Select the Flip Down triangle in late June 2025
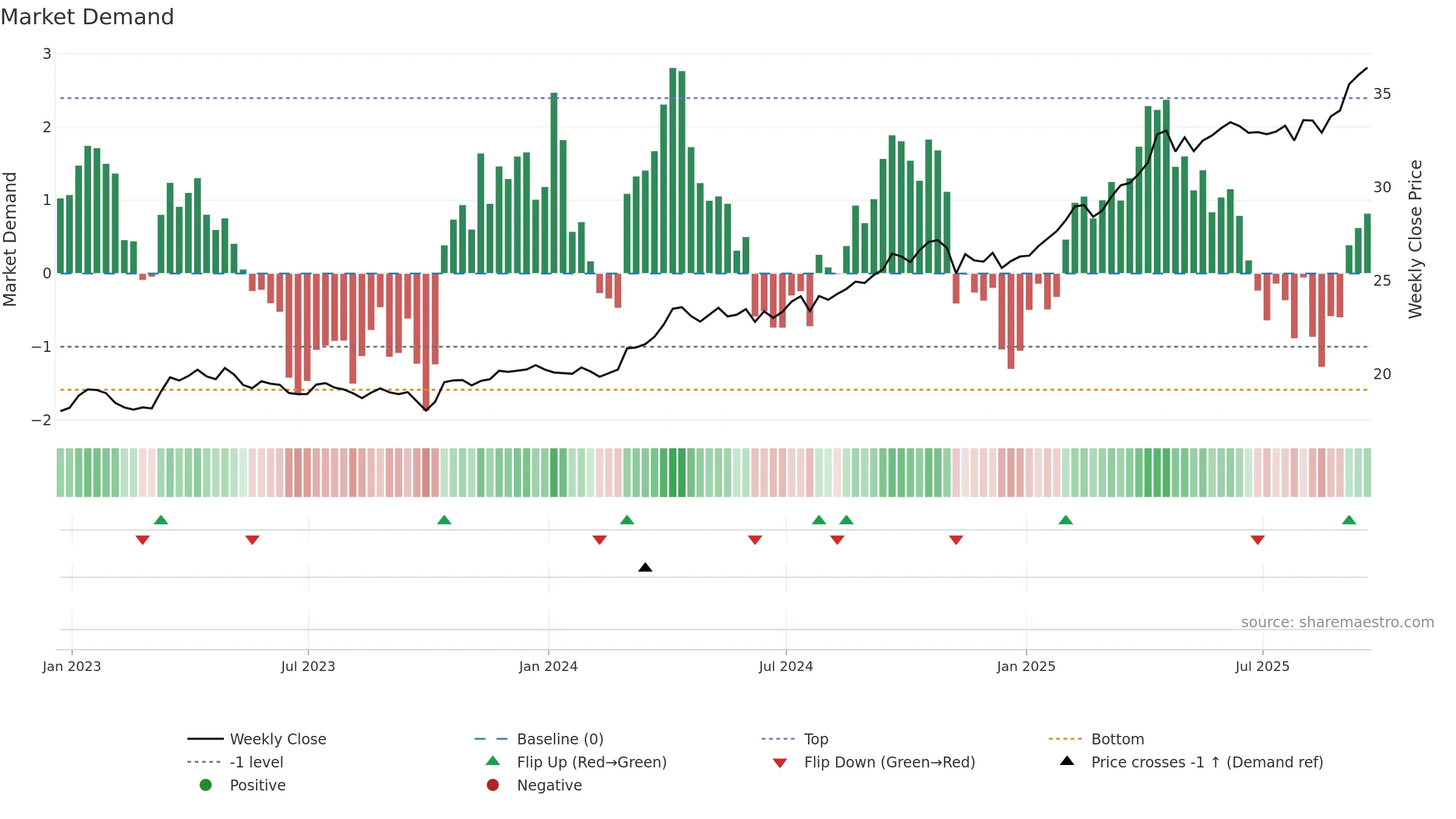The width and height of the screenshot is (1456, 819). 1258,540
